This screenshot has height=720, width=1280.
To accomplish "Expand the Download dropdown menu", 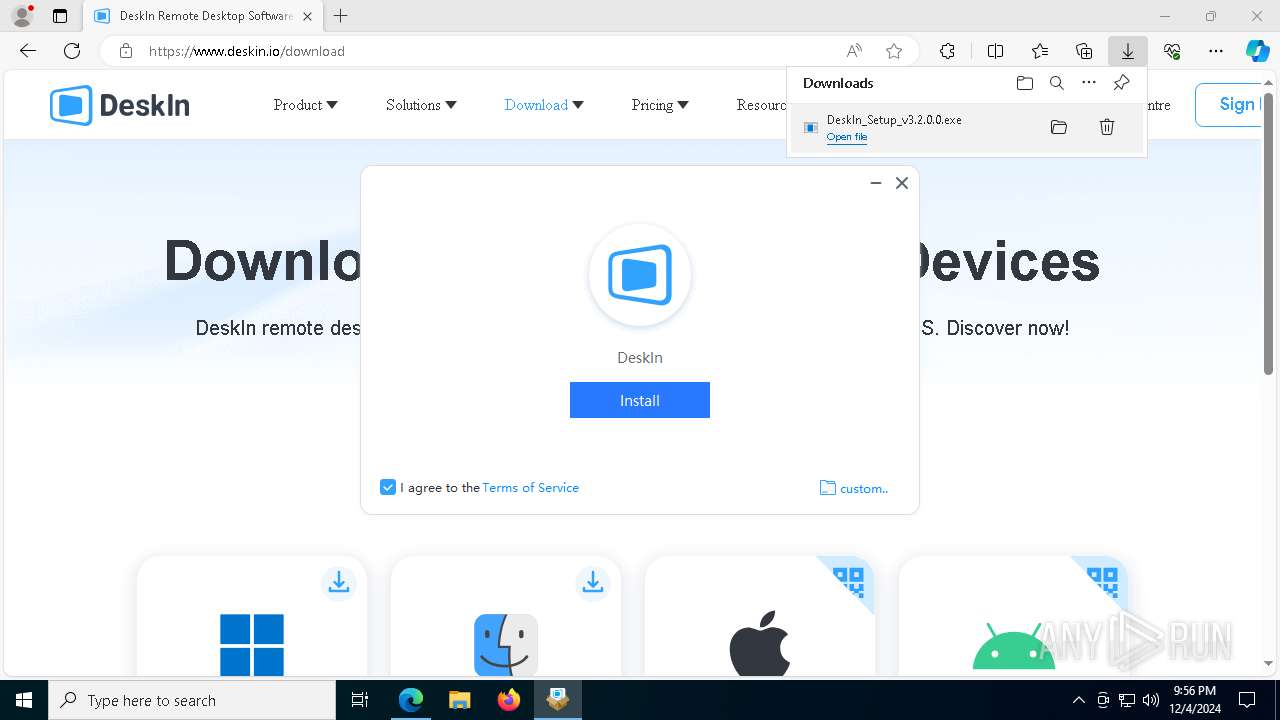I will point(544,105).
